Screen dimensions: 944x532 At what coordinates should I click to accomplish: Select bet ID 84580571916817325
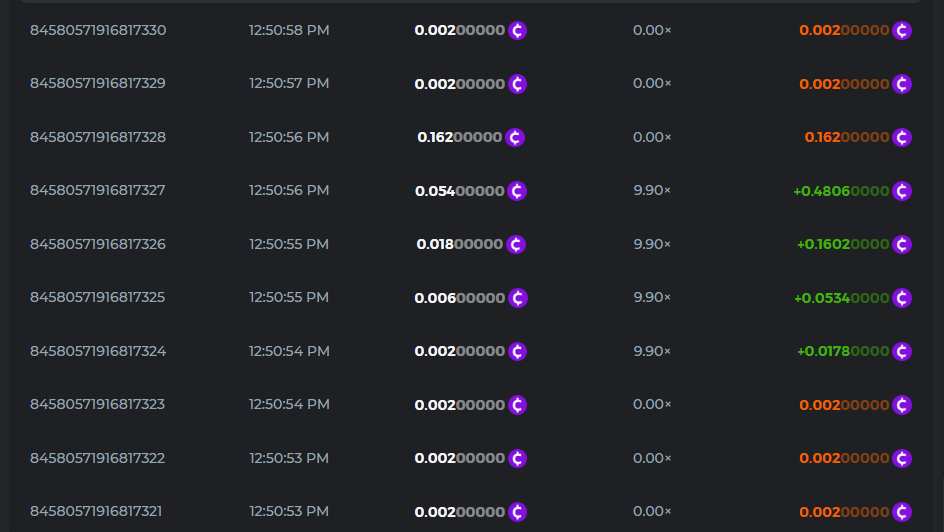click(x=98, y=297)
